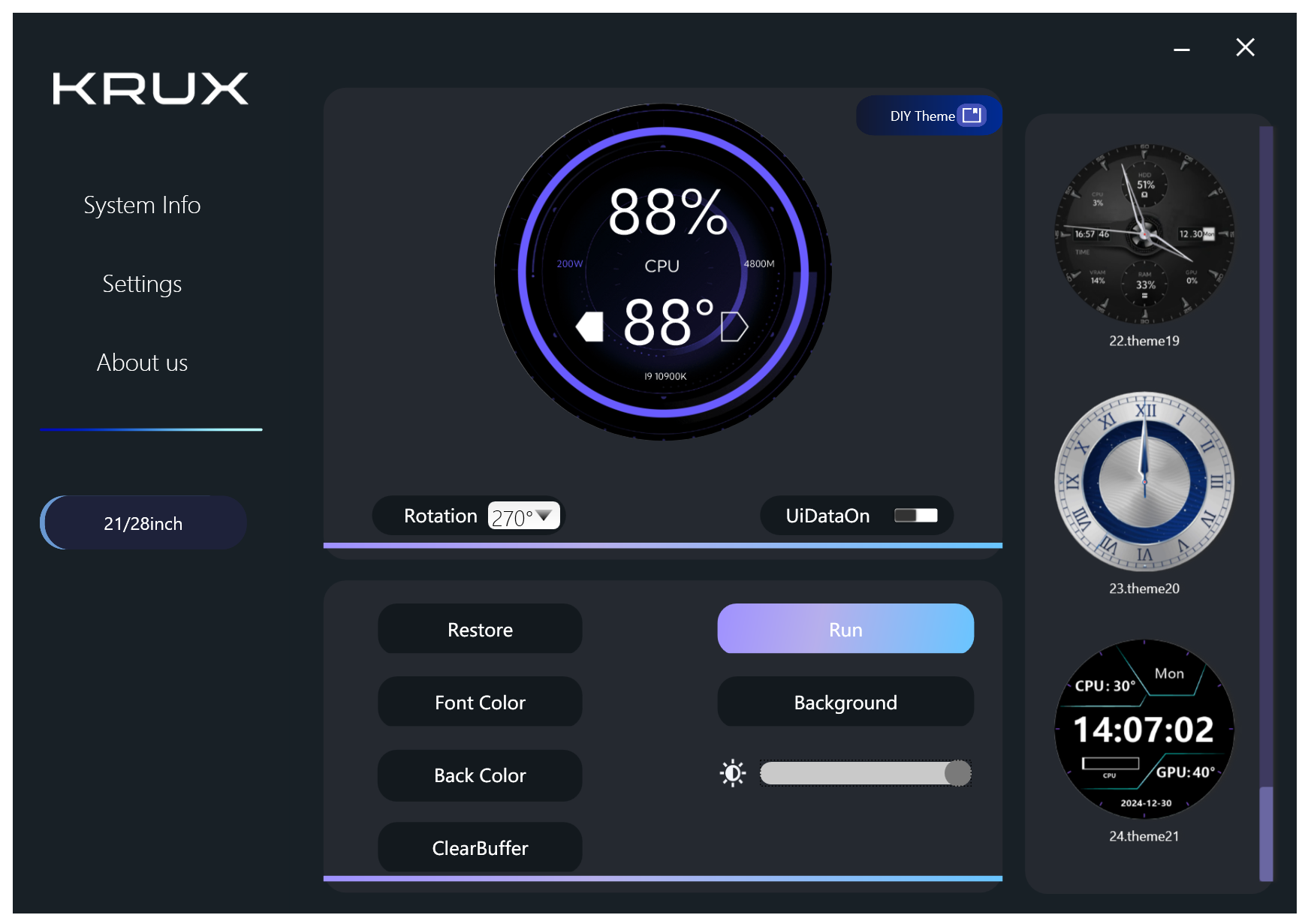Toggle the UiDataOn switch
Image resolution: width=1311 pixels, height=924 pixels.
tap(915, 516)
